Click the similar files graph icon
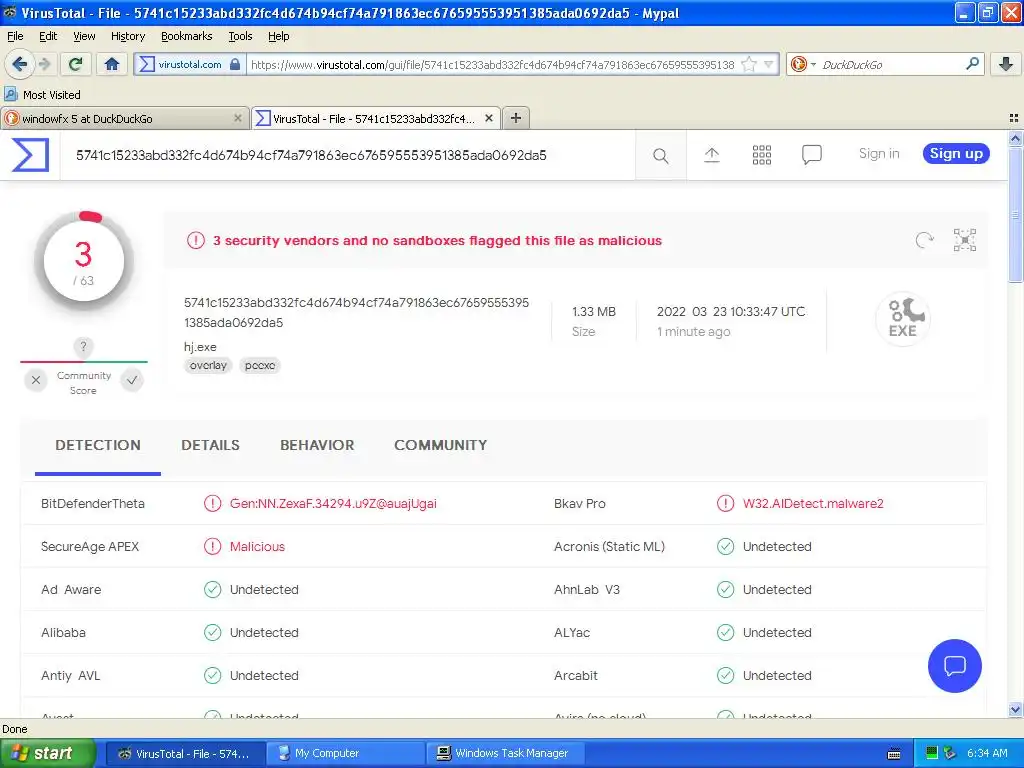 965,240
